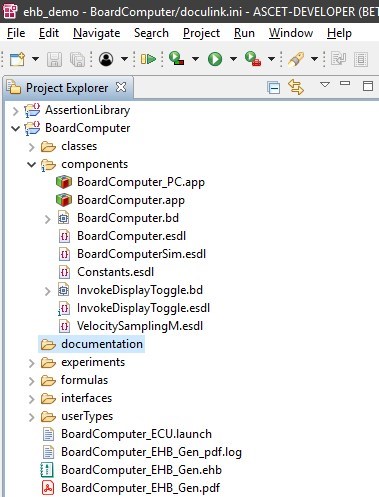Toggle Link with Editor arrows icon
This screenshot has width=379, height=497.
pos(296,87)
